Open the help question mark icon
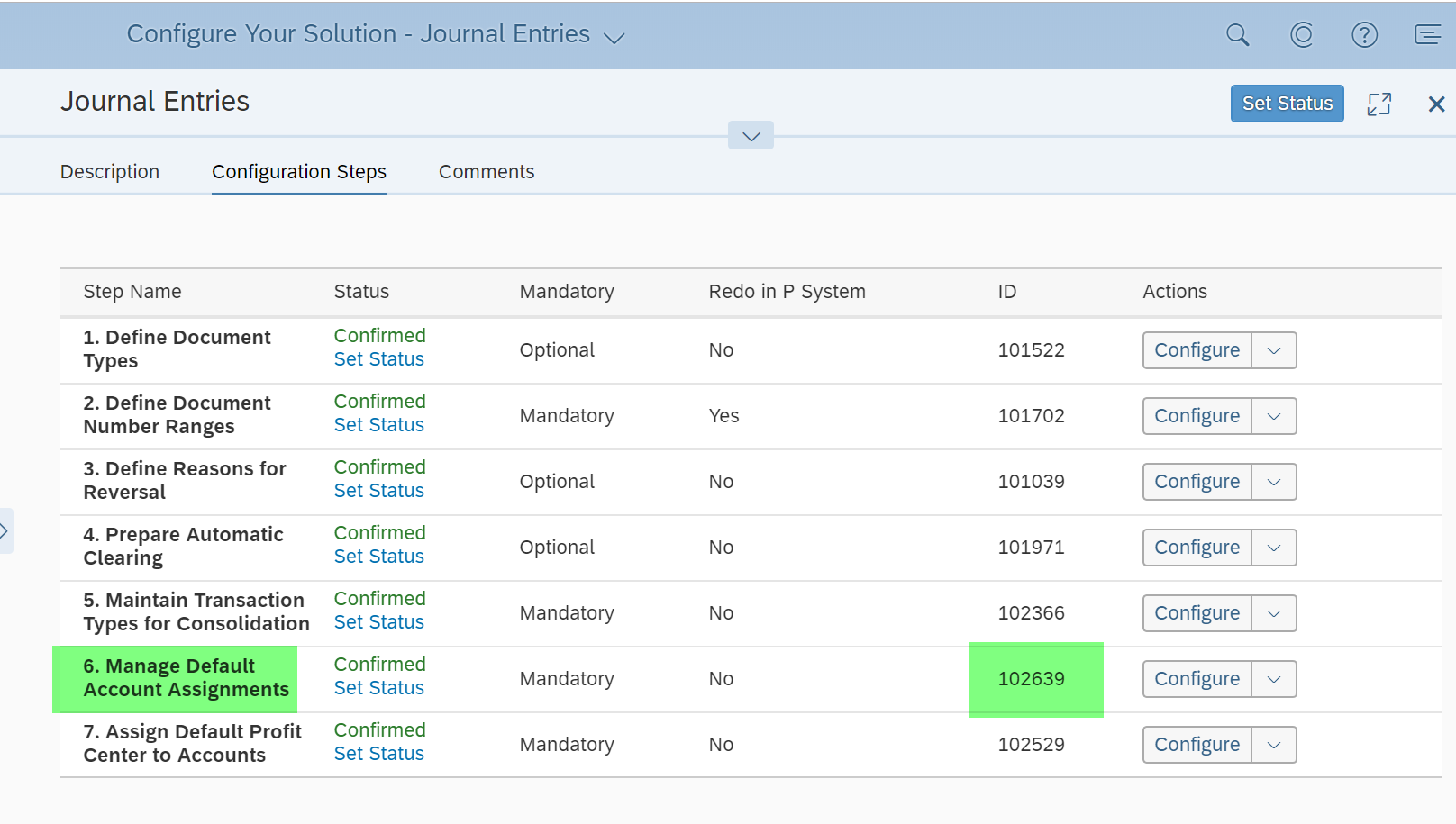This screenshot has height=824, width=1456. tap(1364, 35)
